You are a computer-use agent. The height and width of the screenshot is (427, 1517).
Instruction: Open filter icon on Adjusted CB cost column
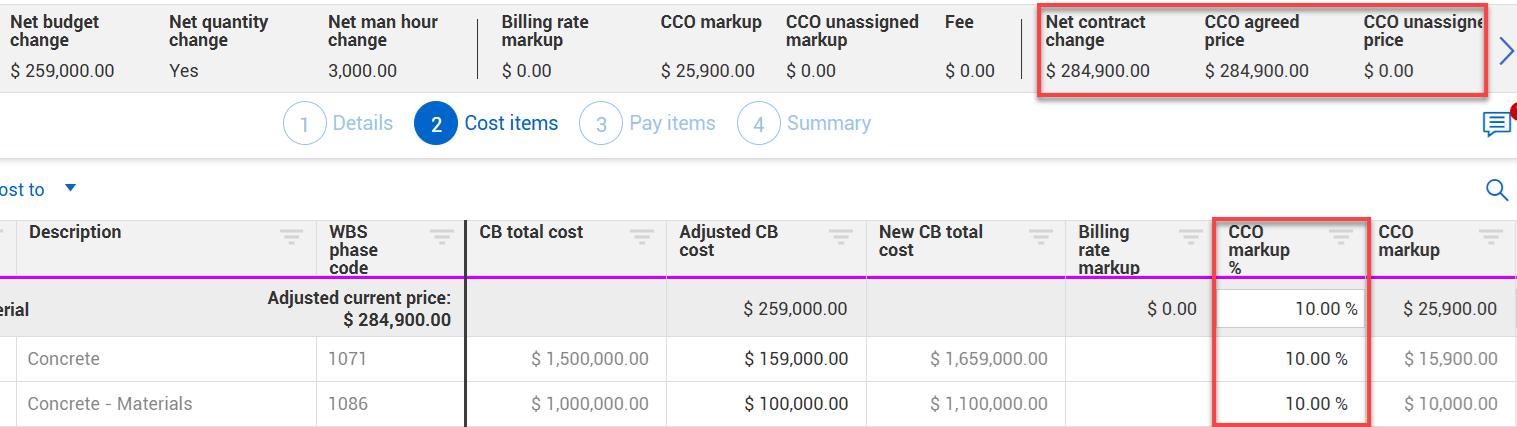[841, 237]
